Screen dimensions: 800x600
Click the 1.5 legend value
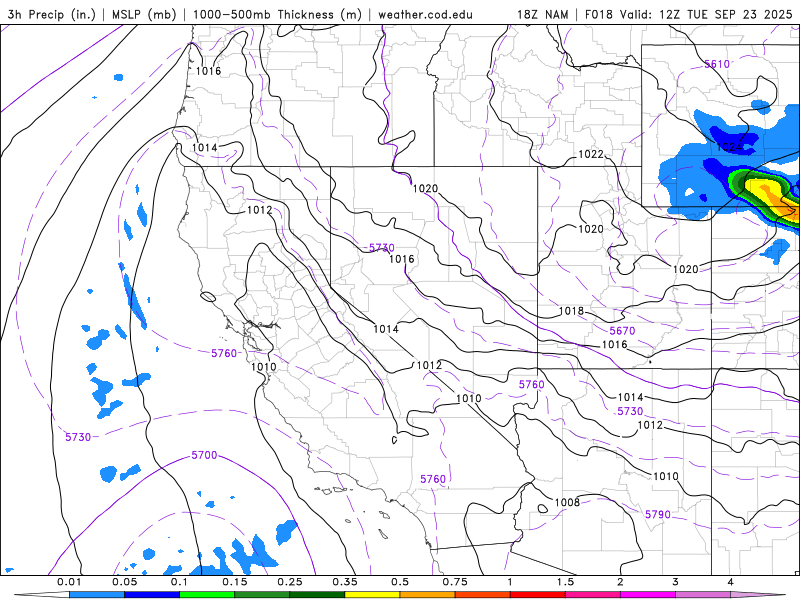(565, 582)
